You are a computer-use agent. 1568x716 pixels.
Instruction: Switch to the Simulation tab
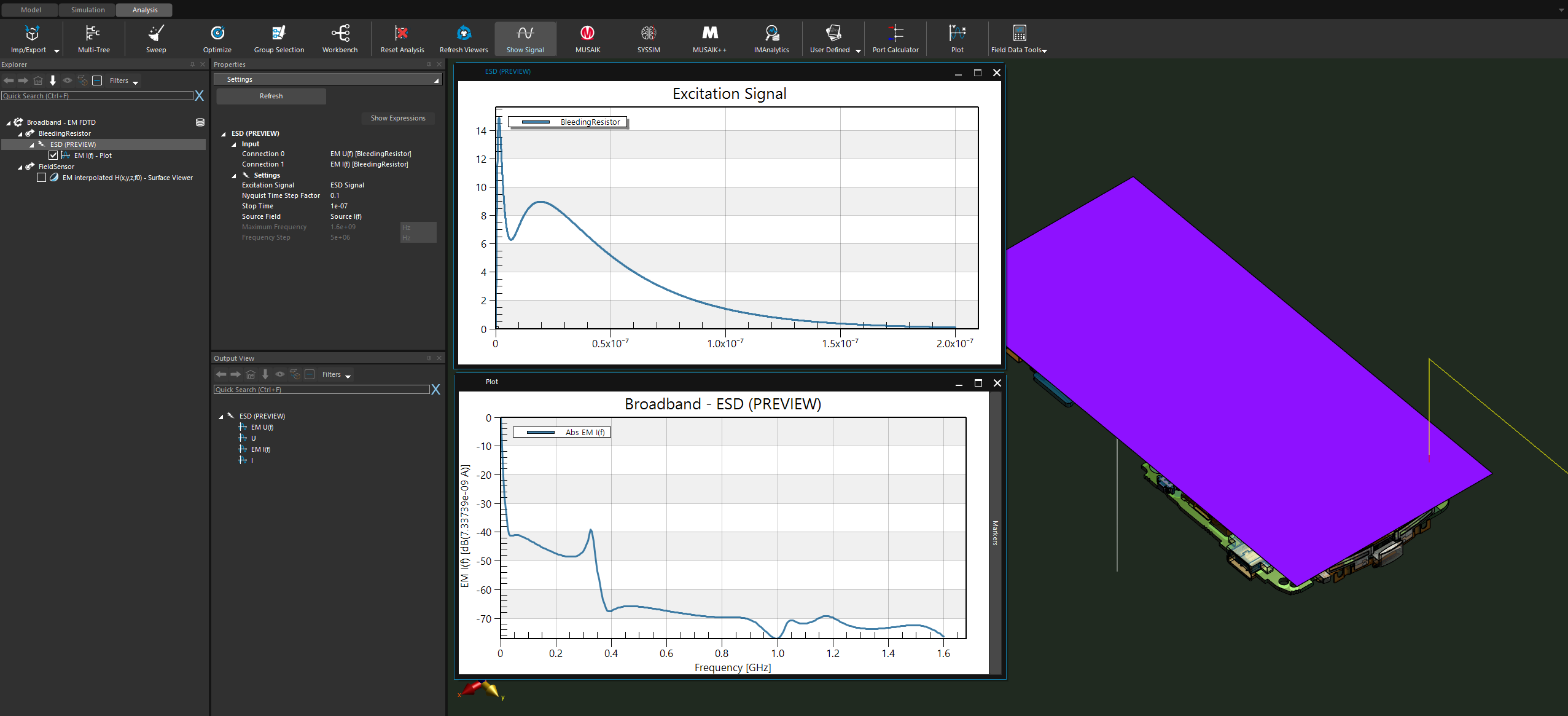(x=88, y=10)
